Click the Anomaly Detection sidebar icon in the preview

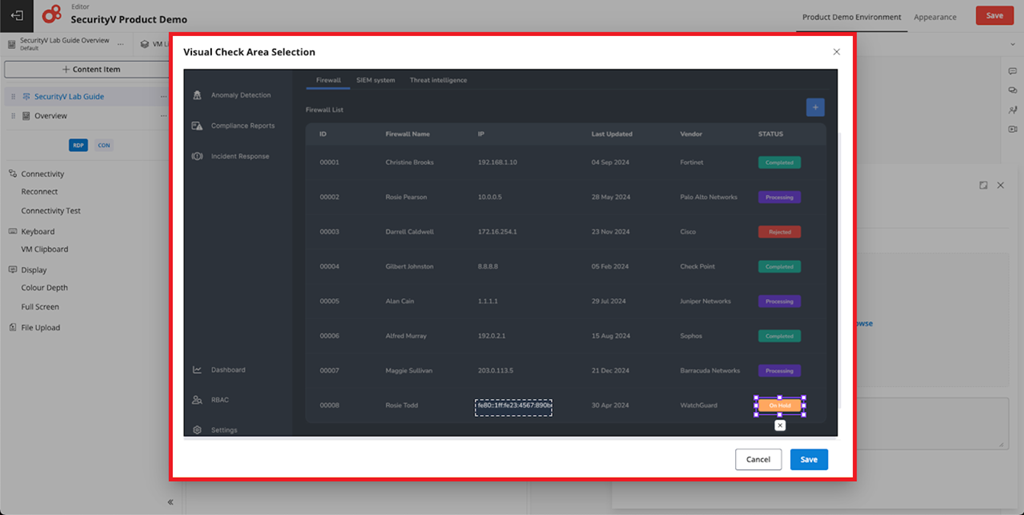(x=197, y=95)
